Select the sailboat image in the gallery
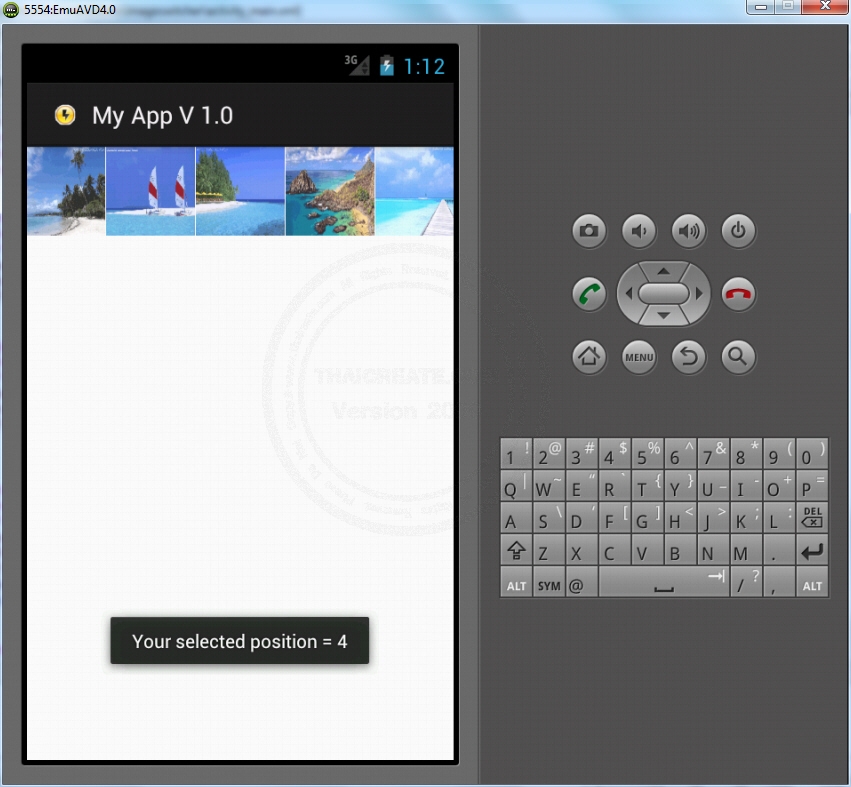851x787 pixels. [x=150, y=190]
